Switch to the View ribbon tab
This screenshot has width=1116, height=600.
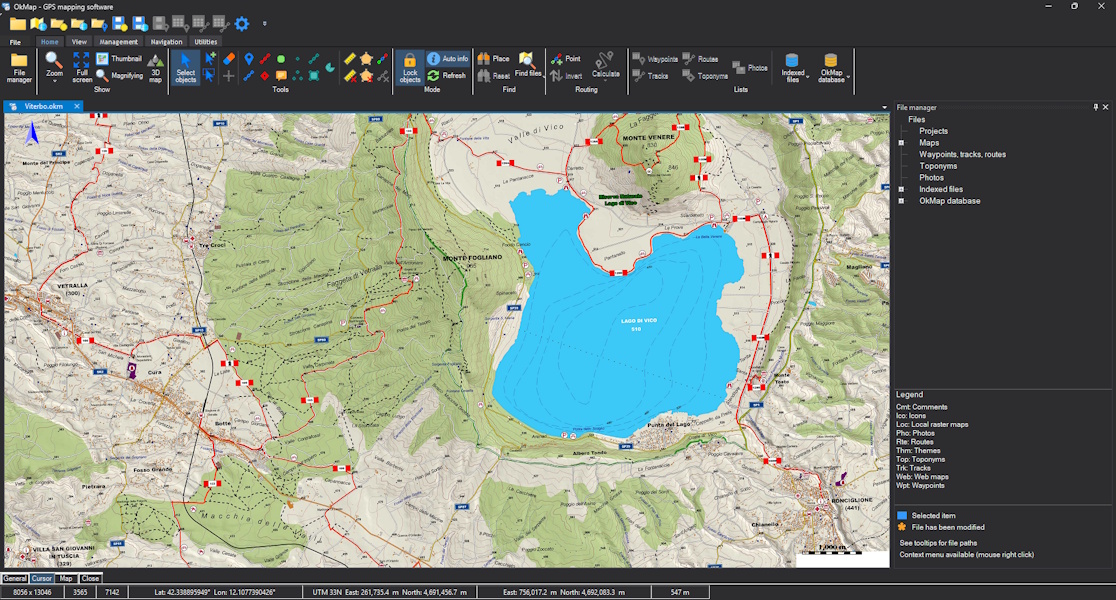click(79, 42)
